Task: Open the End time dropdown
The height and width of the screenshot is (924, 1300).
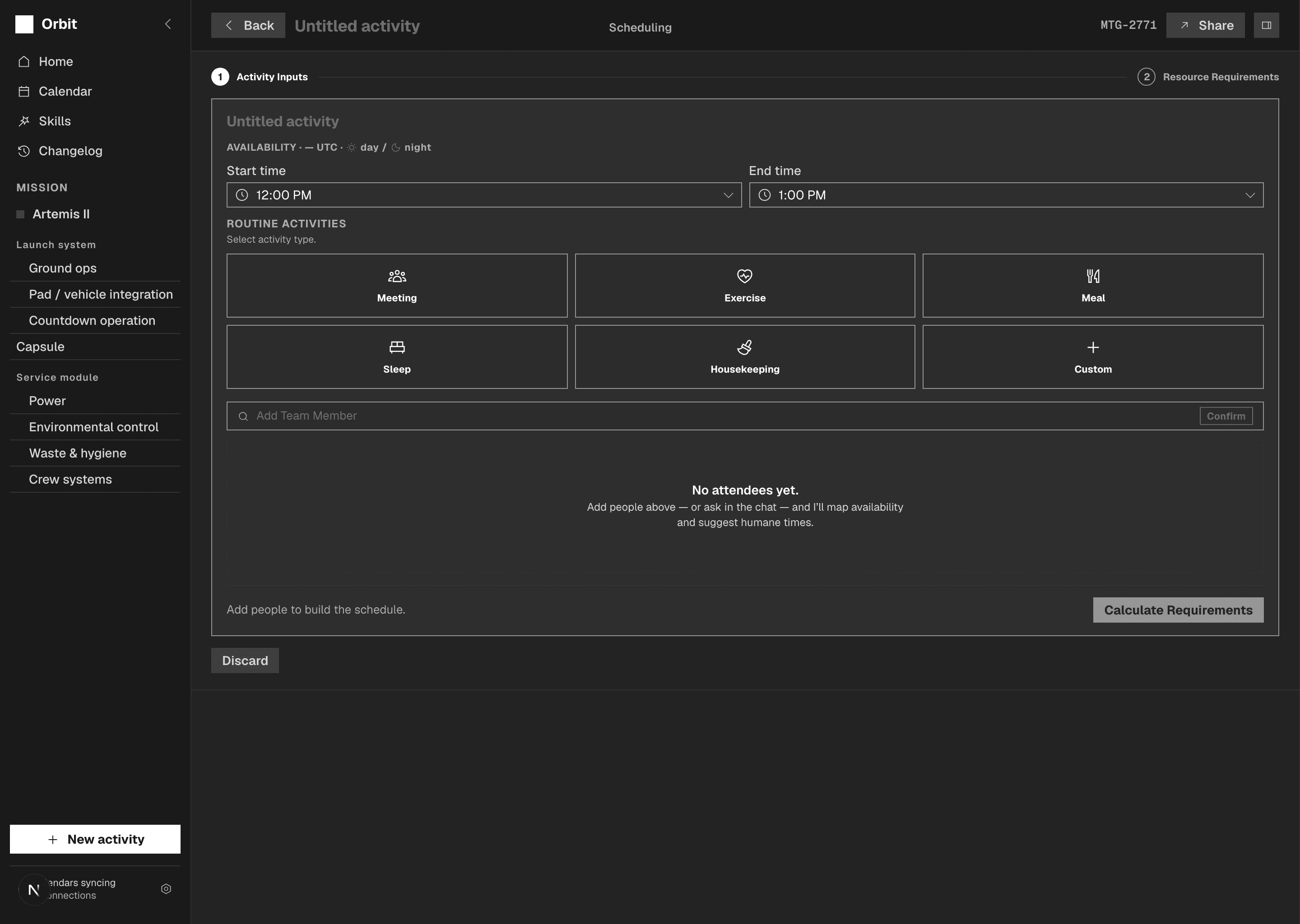Action: [1006, 195]
